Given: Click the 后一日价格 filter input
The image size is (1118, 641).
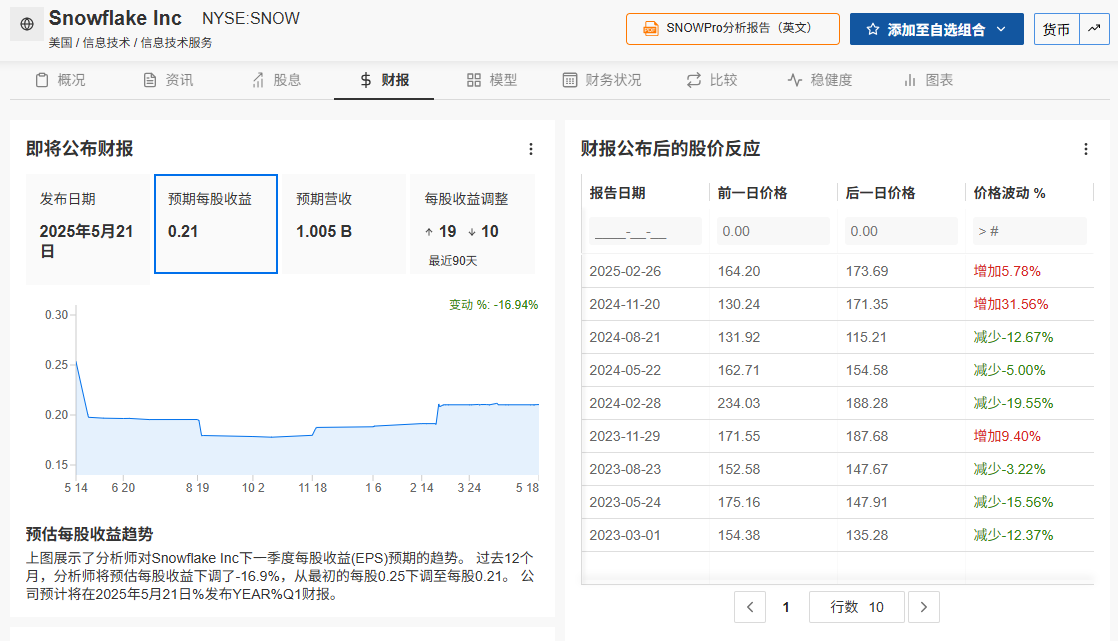Looking at the screenshot, I should [x=901, y=231].
